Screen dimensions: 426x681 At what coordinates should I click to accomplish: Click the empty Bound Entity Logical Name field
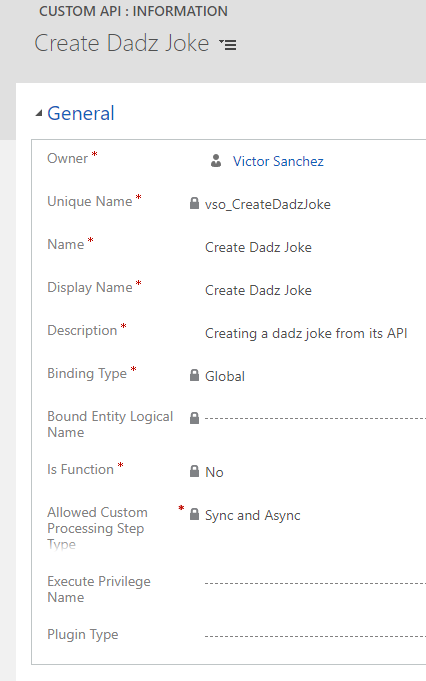click(315, 419)
